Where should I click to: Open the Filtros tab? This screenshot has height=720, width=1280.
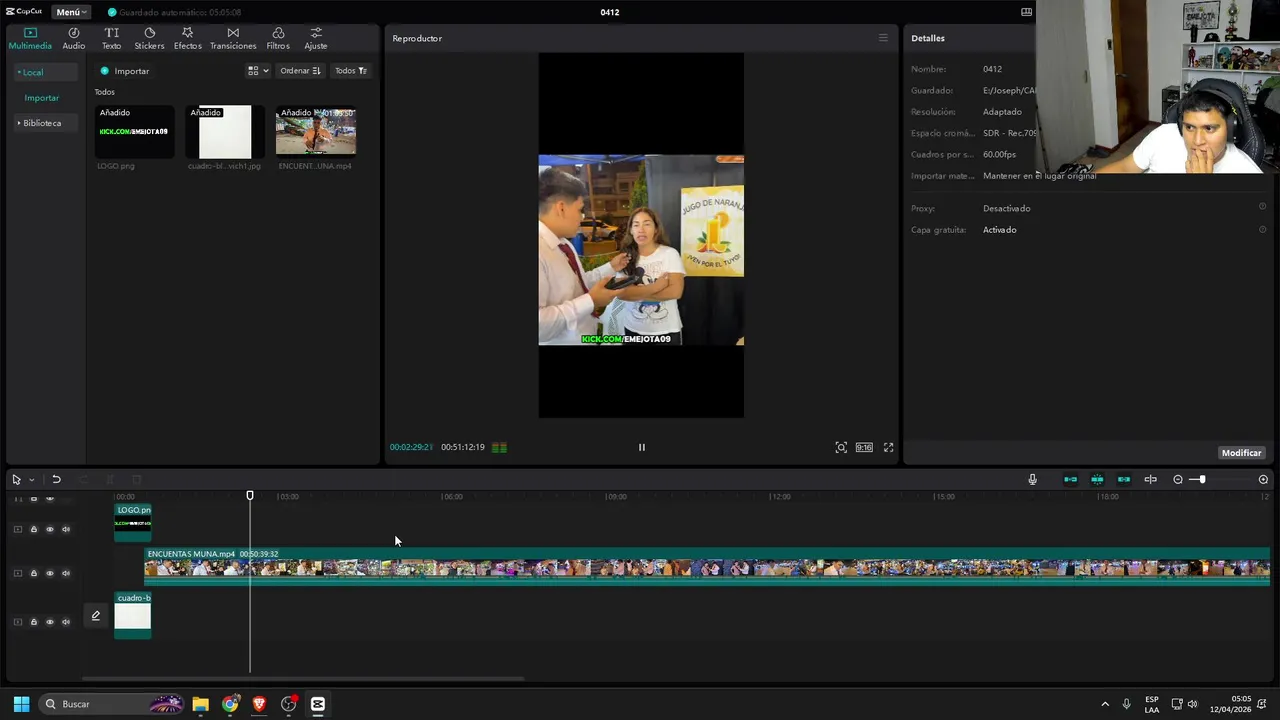(278, 38)
